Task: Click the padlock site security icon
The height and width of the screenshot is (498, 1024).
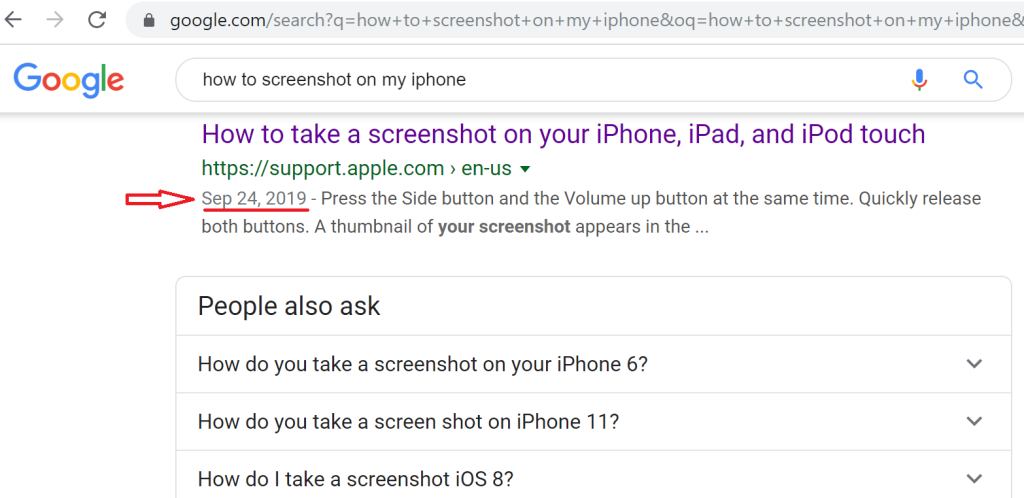Action: (x=150, y=21)
